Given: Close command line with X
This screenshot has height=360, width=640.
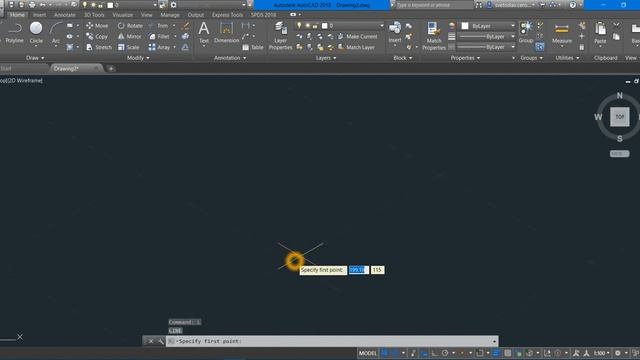Looking at the screenshot, I should pyautogui.click(x=151, y=341).
